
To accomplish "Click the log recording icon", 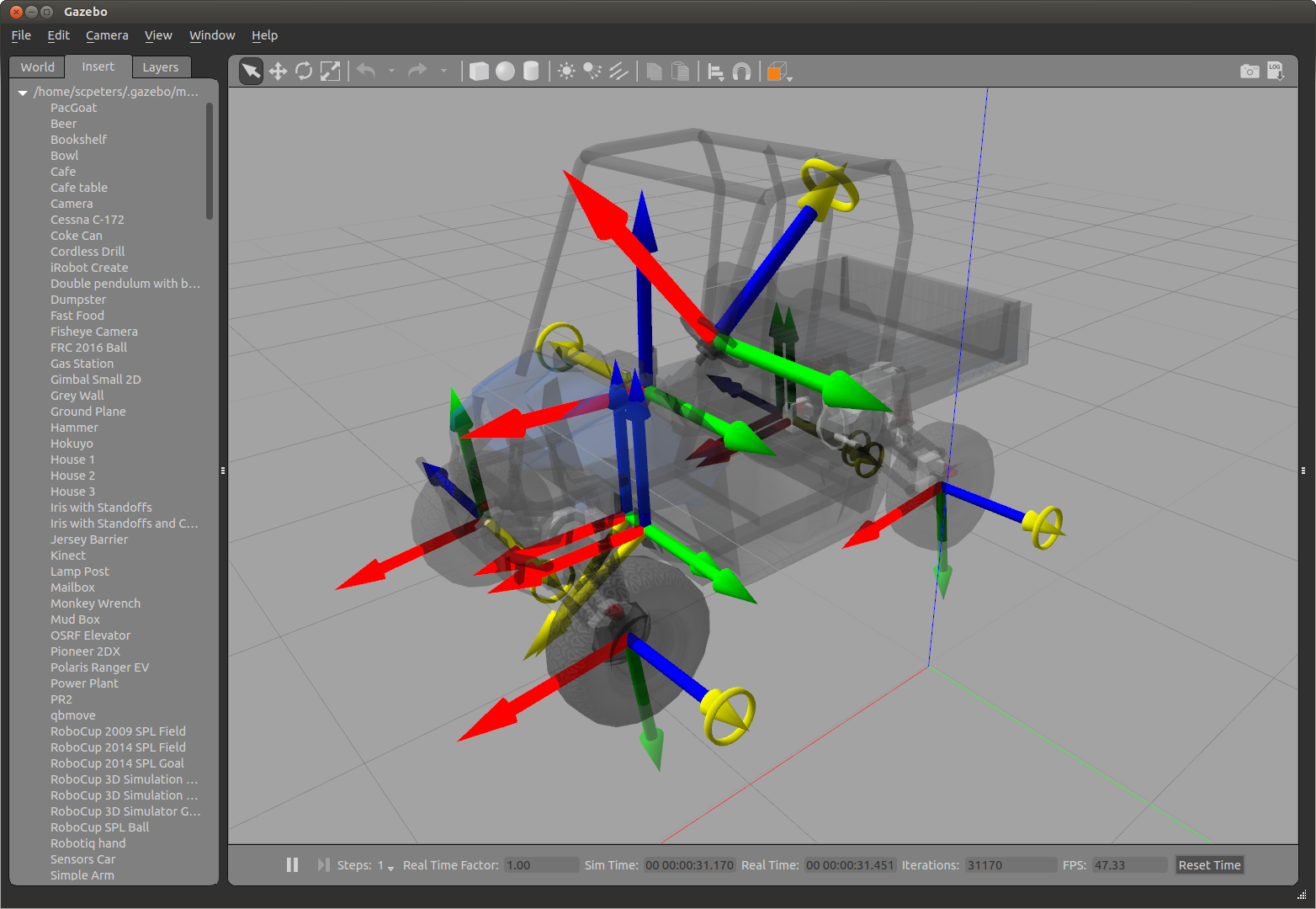I will (1276, 72).
